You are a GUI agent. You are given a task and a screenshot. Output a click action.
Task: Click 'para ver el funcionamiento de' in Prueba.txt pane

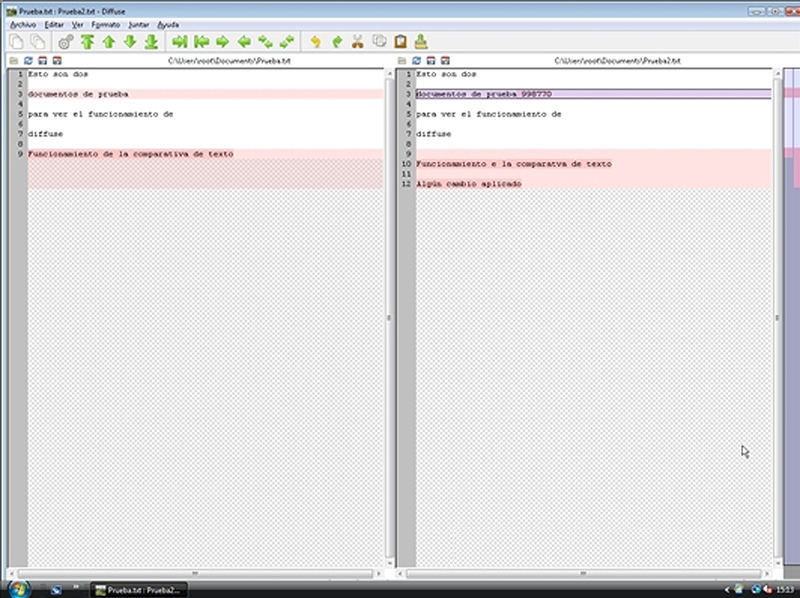coord(101,114)
